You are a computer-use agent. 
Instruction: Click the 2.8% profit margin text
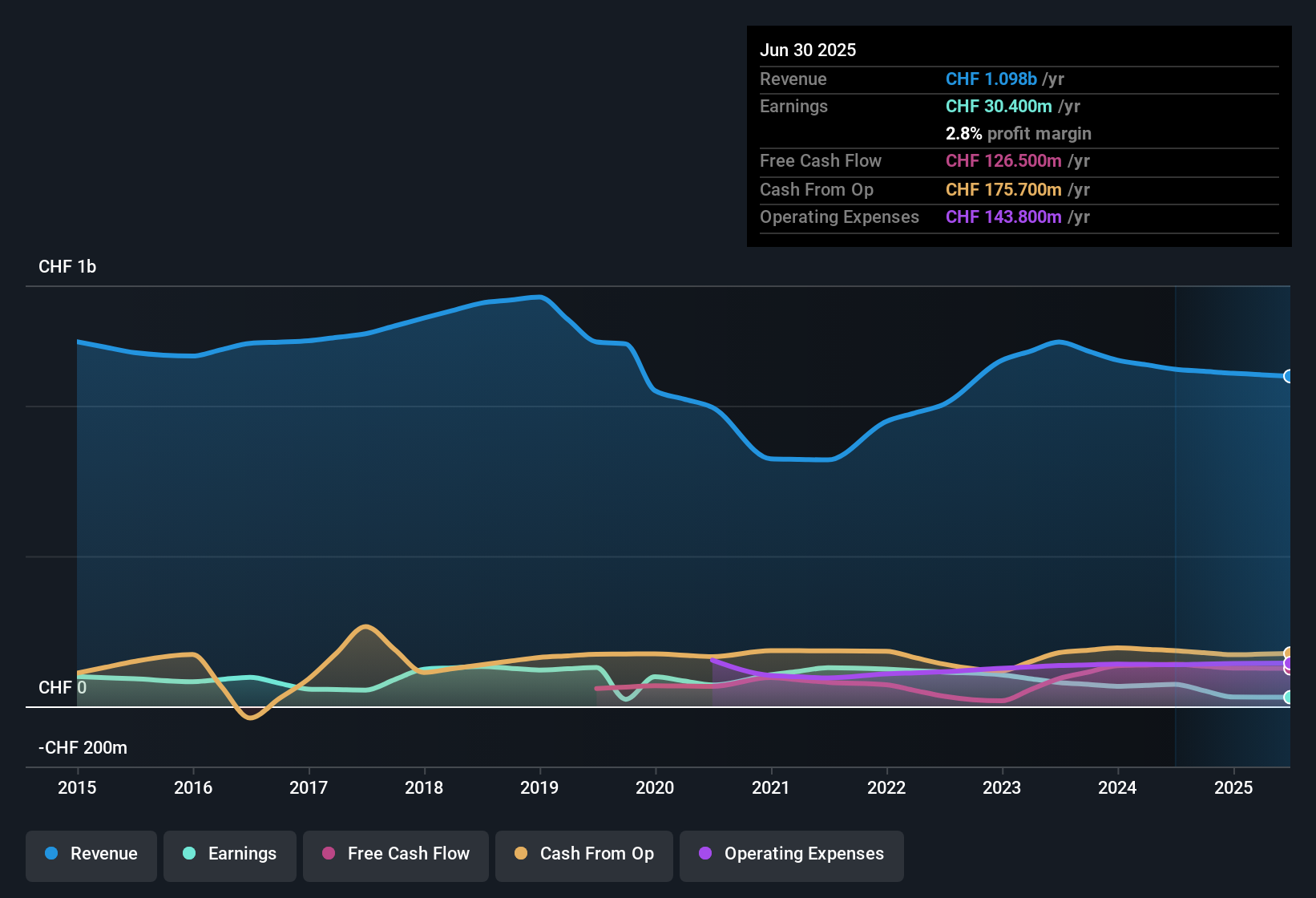(x=1019, y=134)
